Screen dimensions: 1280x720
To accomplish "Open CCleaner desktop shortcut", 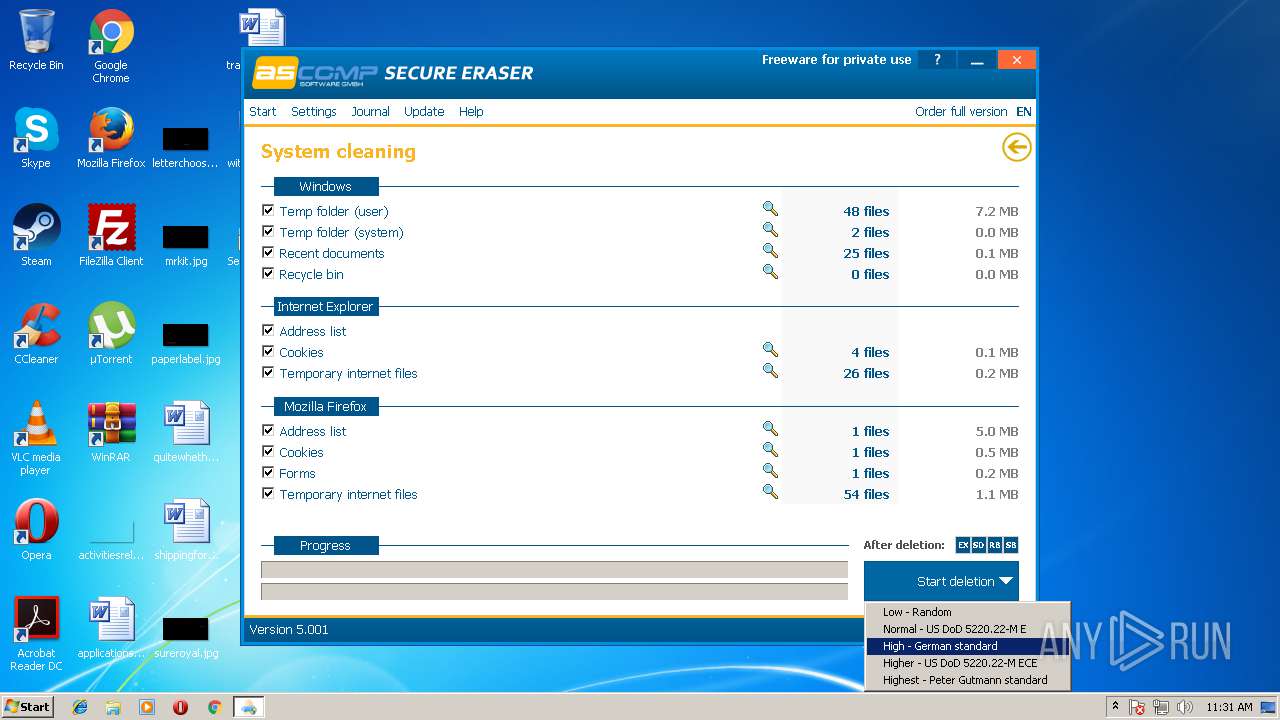I will tap(36, 334).
